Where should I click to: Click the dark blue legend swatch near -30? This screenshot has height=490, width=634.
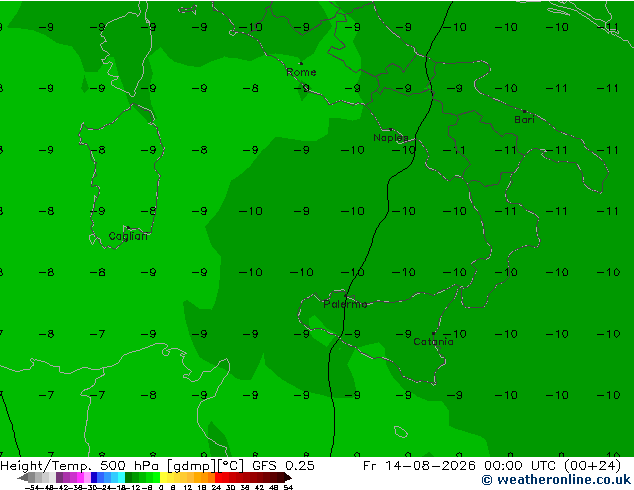coord(94,477)
